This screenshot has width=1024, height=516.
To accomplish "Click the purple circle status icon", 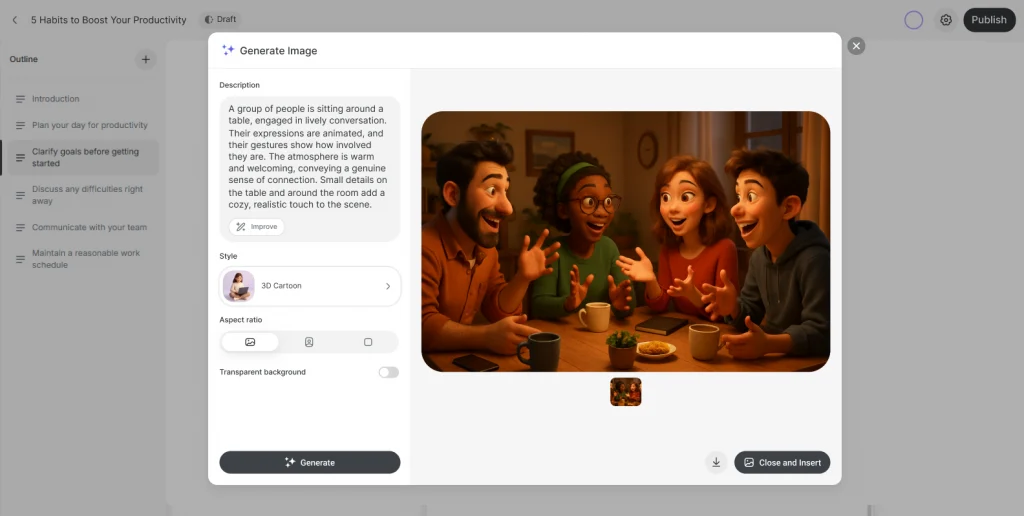I will 913,20.
